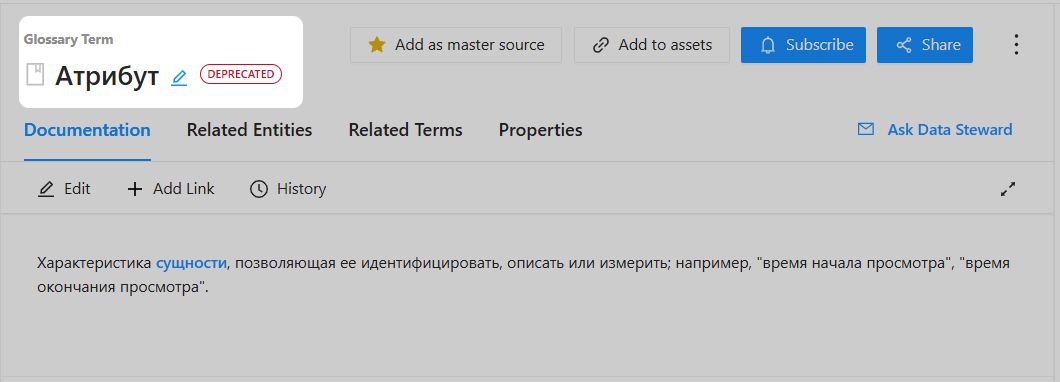Click the DEPRECATED status badge

click(x=241, y=74)
